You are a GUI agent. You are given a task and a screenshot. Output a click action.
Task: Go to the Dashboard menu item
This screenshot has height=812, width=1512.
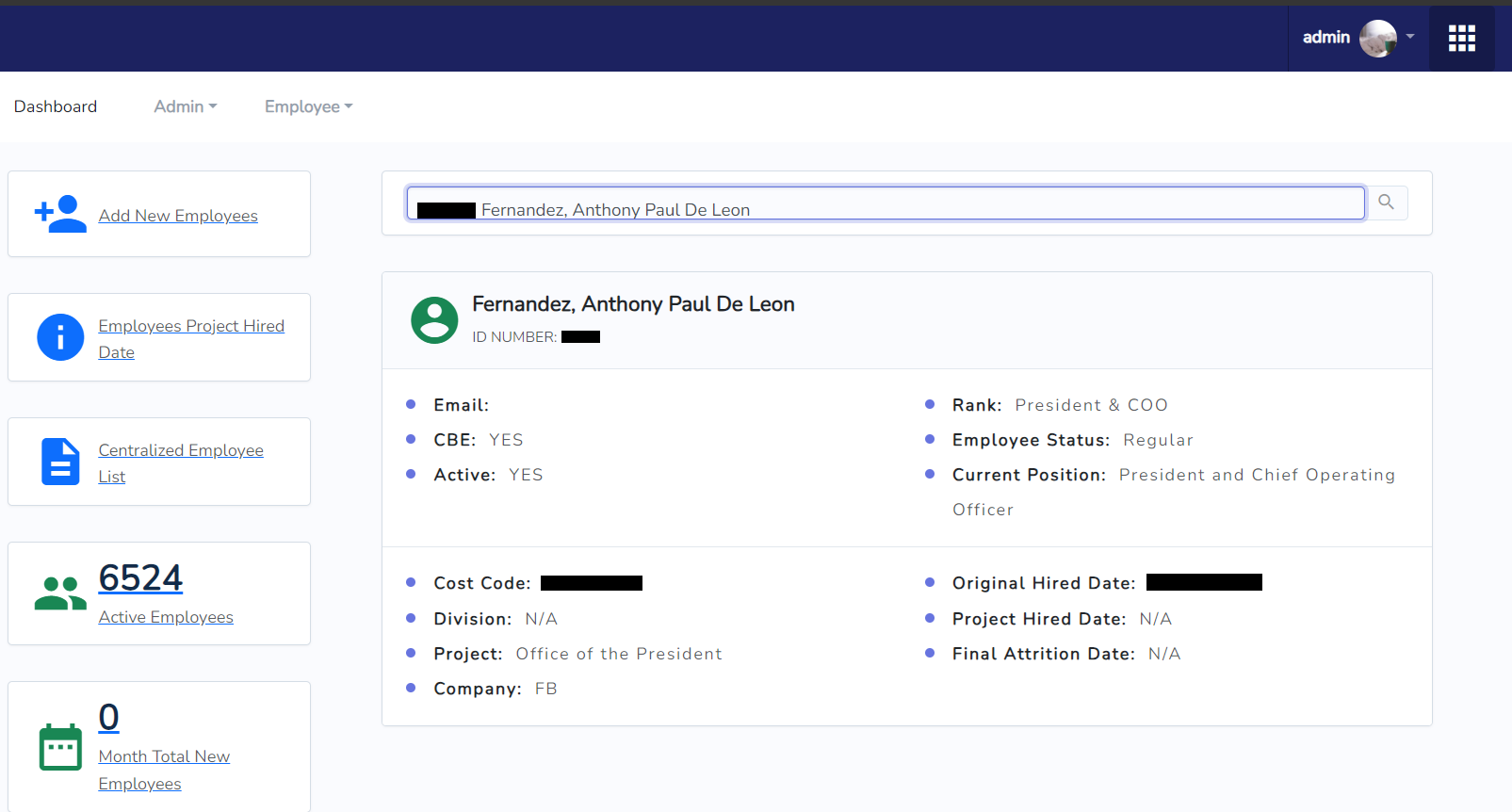point(56,106)
